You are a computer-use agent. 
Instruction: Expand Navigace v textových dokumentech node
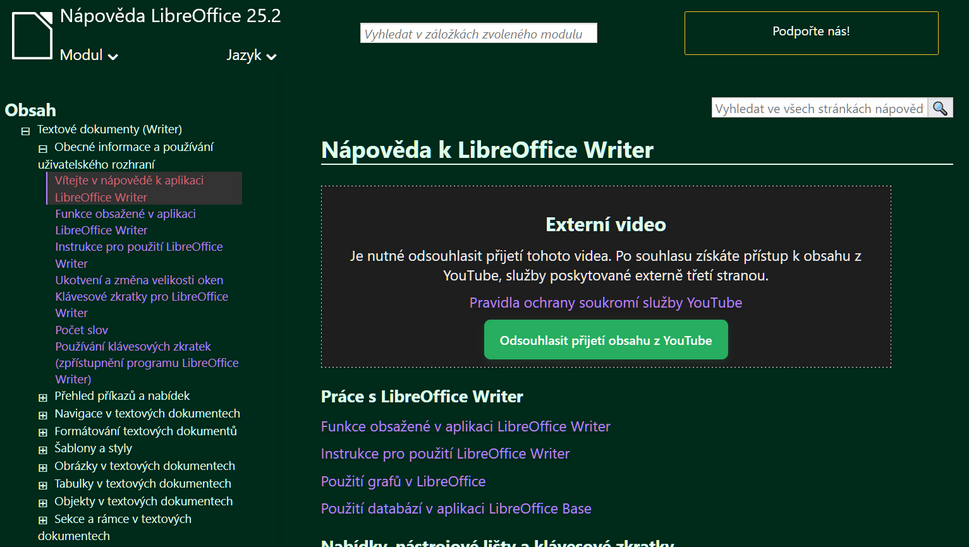pyautogui.click(x=43, y=414)
